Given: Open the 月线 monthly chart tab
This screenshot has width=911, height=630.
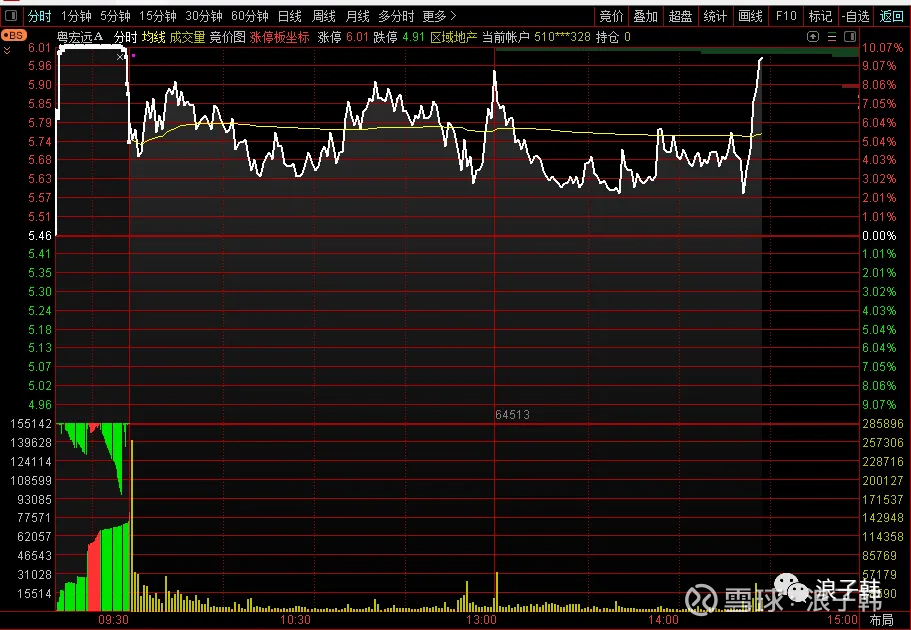Looking at the screenshot, I should point(357,16).
